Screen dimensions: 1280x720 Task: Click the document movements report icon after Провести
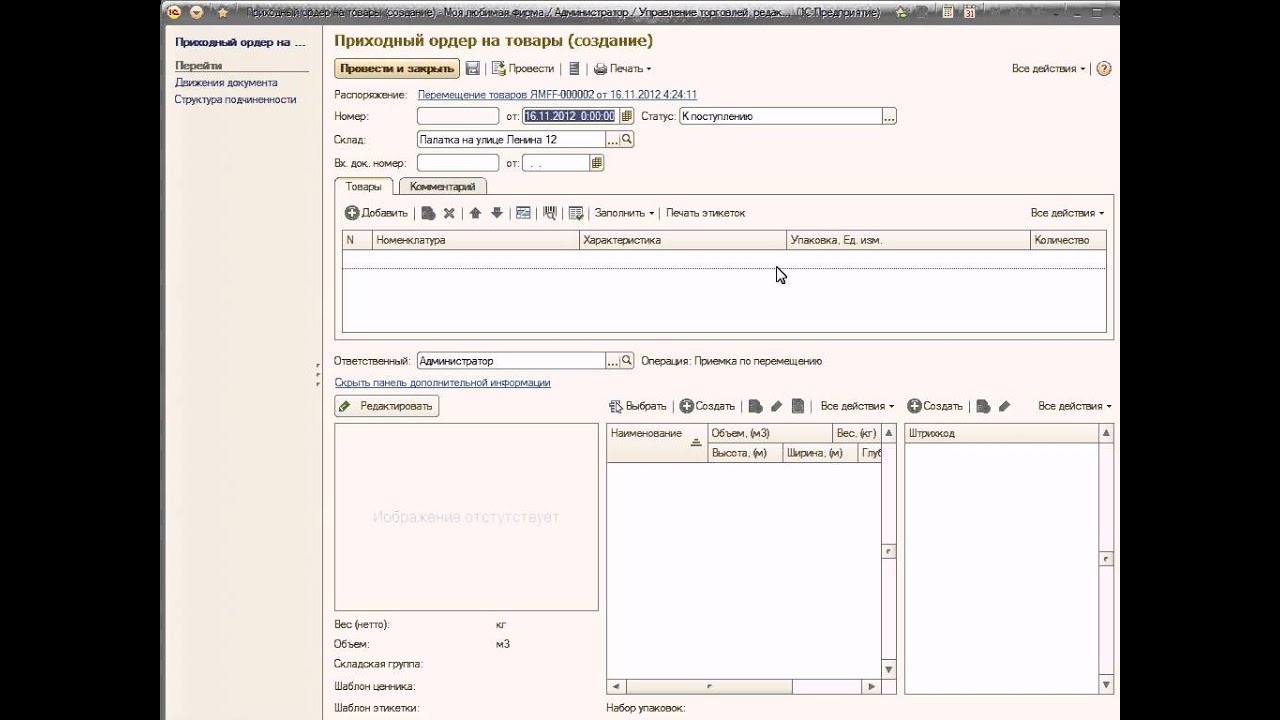[574, 69]
